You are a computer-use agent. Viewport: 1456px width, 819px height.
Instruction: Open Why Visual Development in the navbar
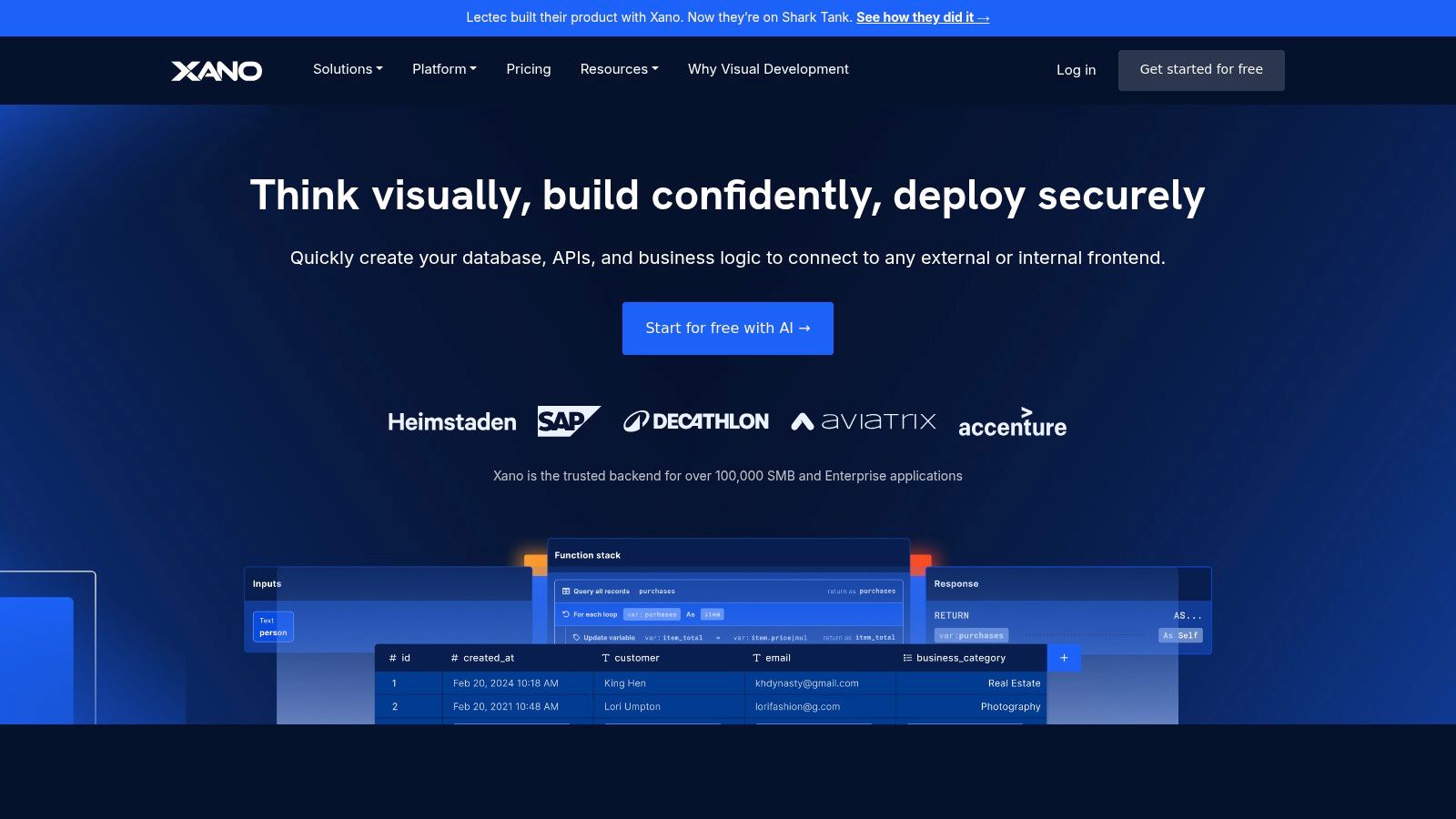(768, 69)
